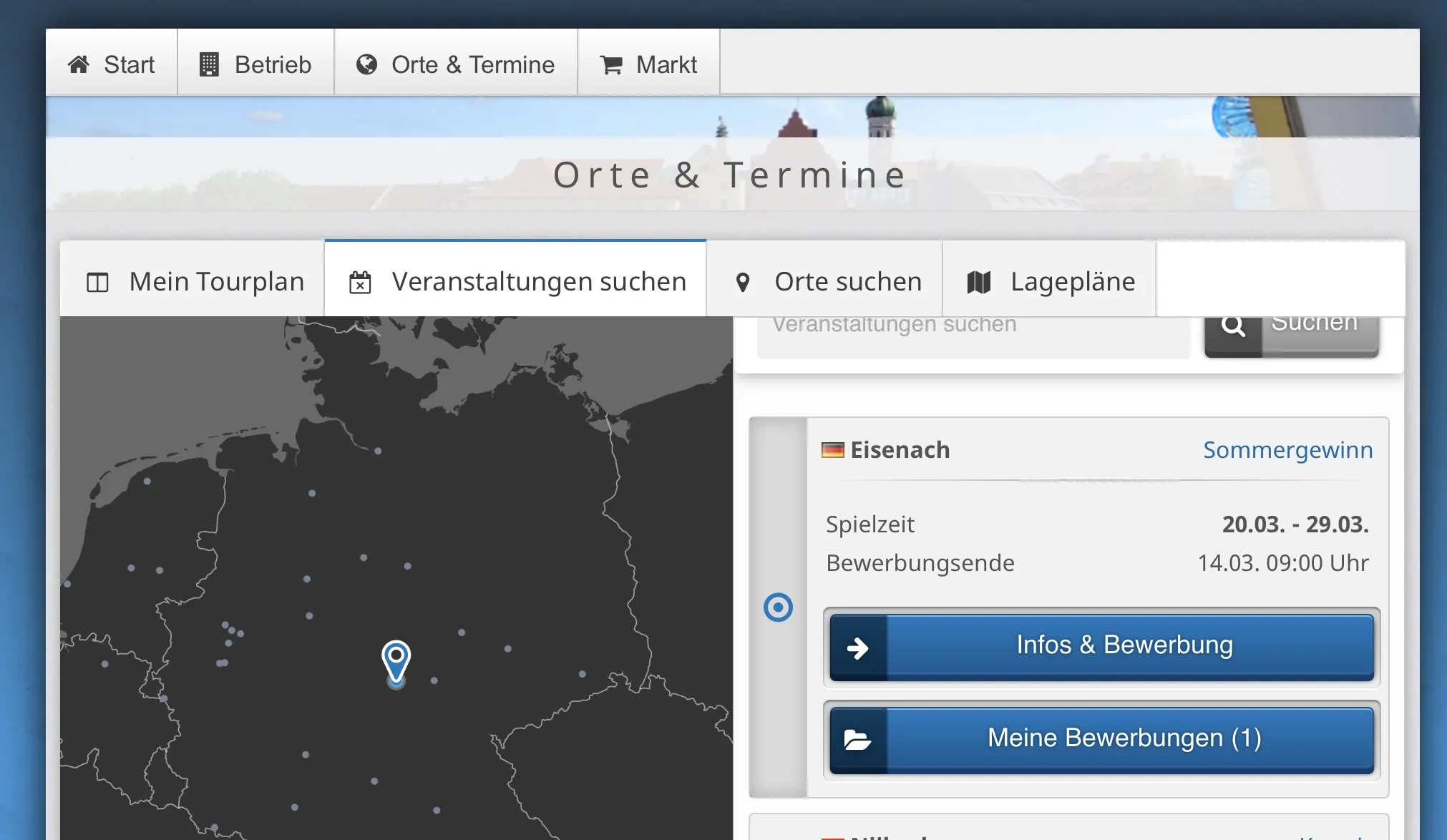Select the Eisenach radio target marker

tap(778, 607)
